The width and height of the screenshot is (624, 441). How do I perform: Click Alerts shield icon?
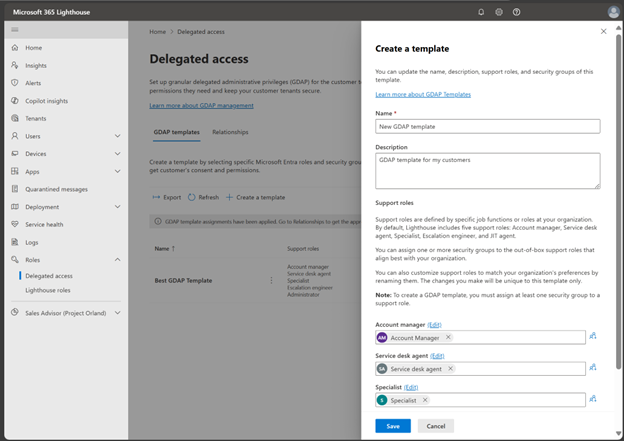[x=15, y=83]
